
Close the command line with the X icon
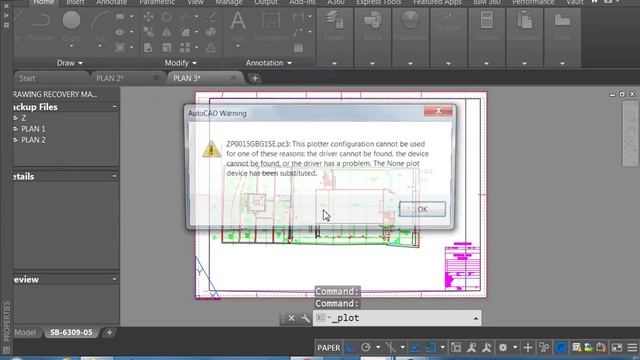point(291,318)
